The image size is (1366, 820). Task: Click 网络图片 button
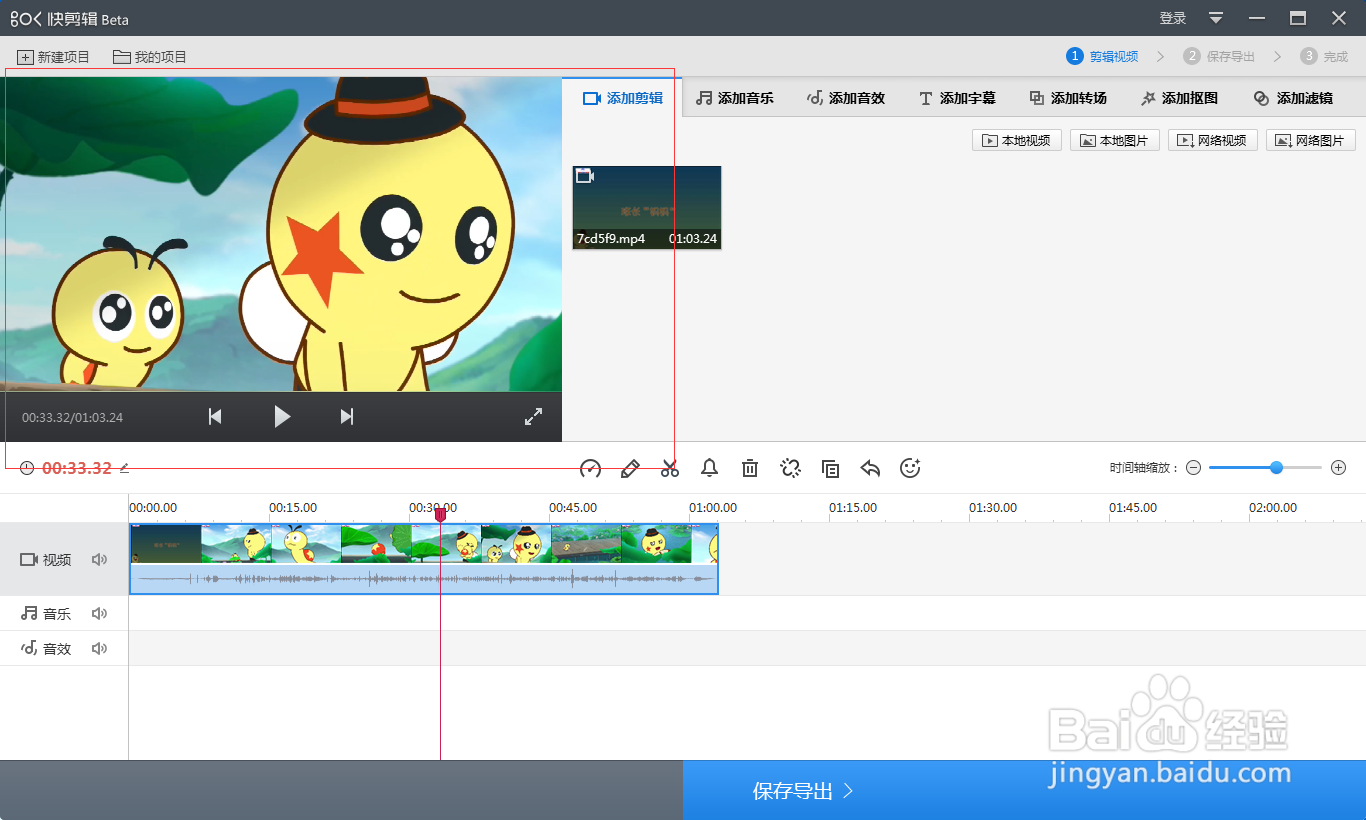tap(1311, 141)
